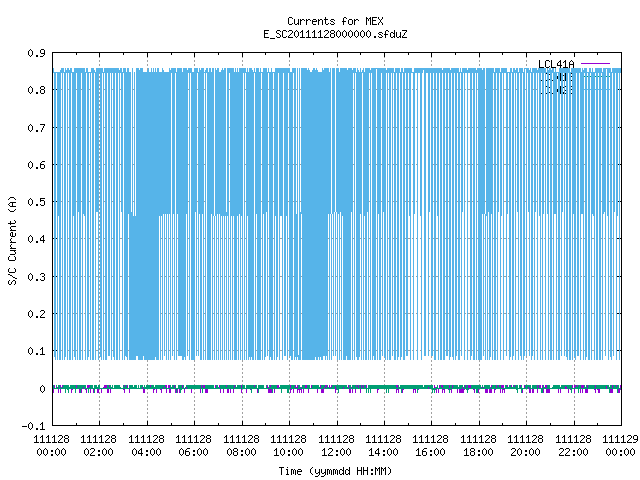Click the 0.5 y-axis tick label
Screen dimensions: 640x480
tap(36, 202)
